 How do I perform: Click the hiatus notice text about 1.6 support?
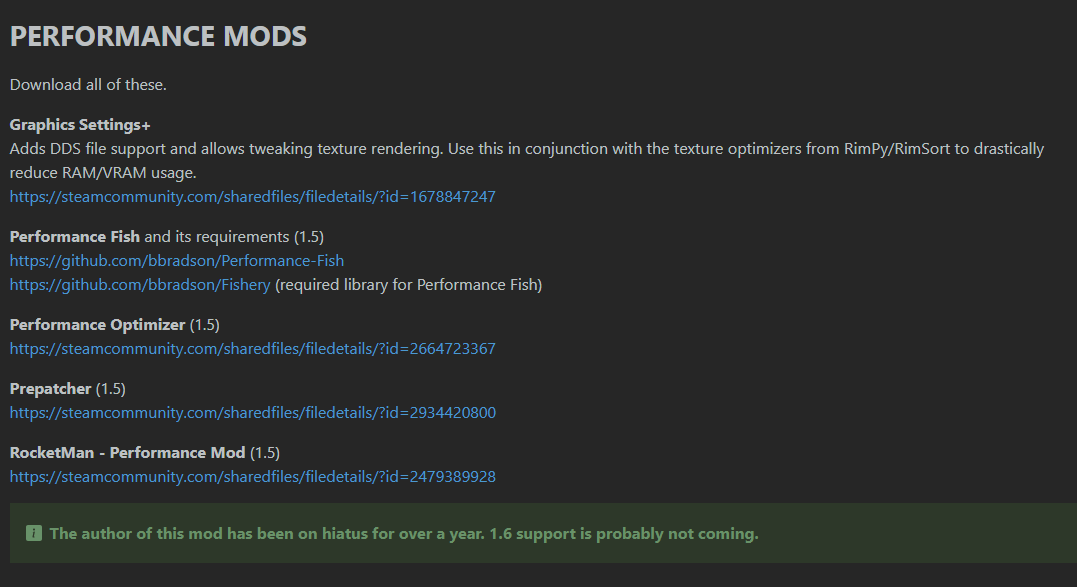pyautogui.click(x=404, y=533)
